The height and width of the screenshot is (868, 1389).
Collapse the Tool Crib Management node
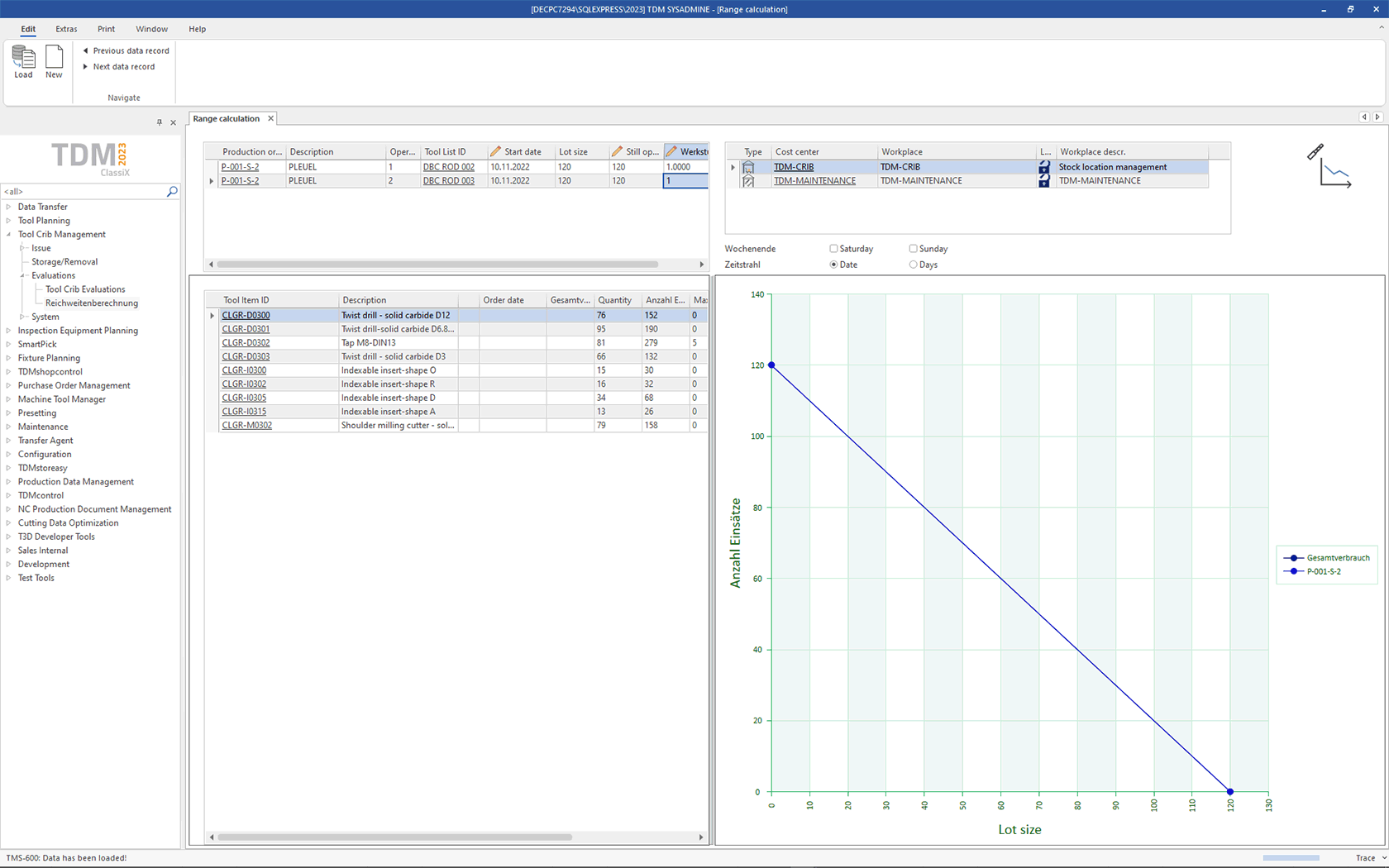[x=8, y=235]
